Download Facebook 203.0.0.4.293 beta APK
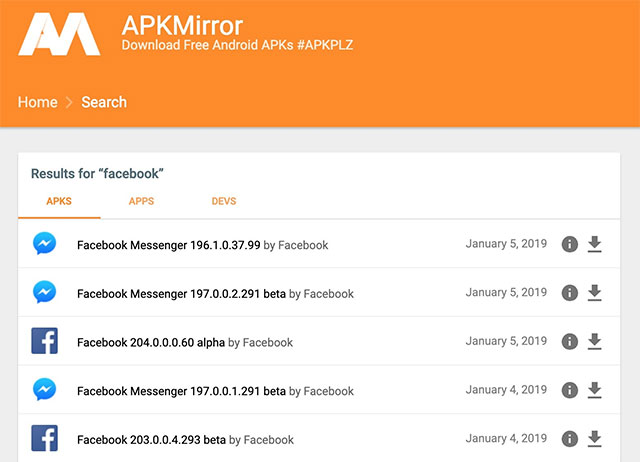 [594, 439]
